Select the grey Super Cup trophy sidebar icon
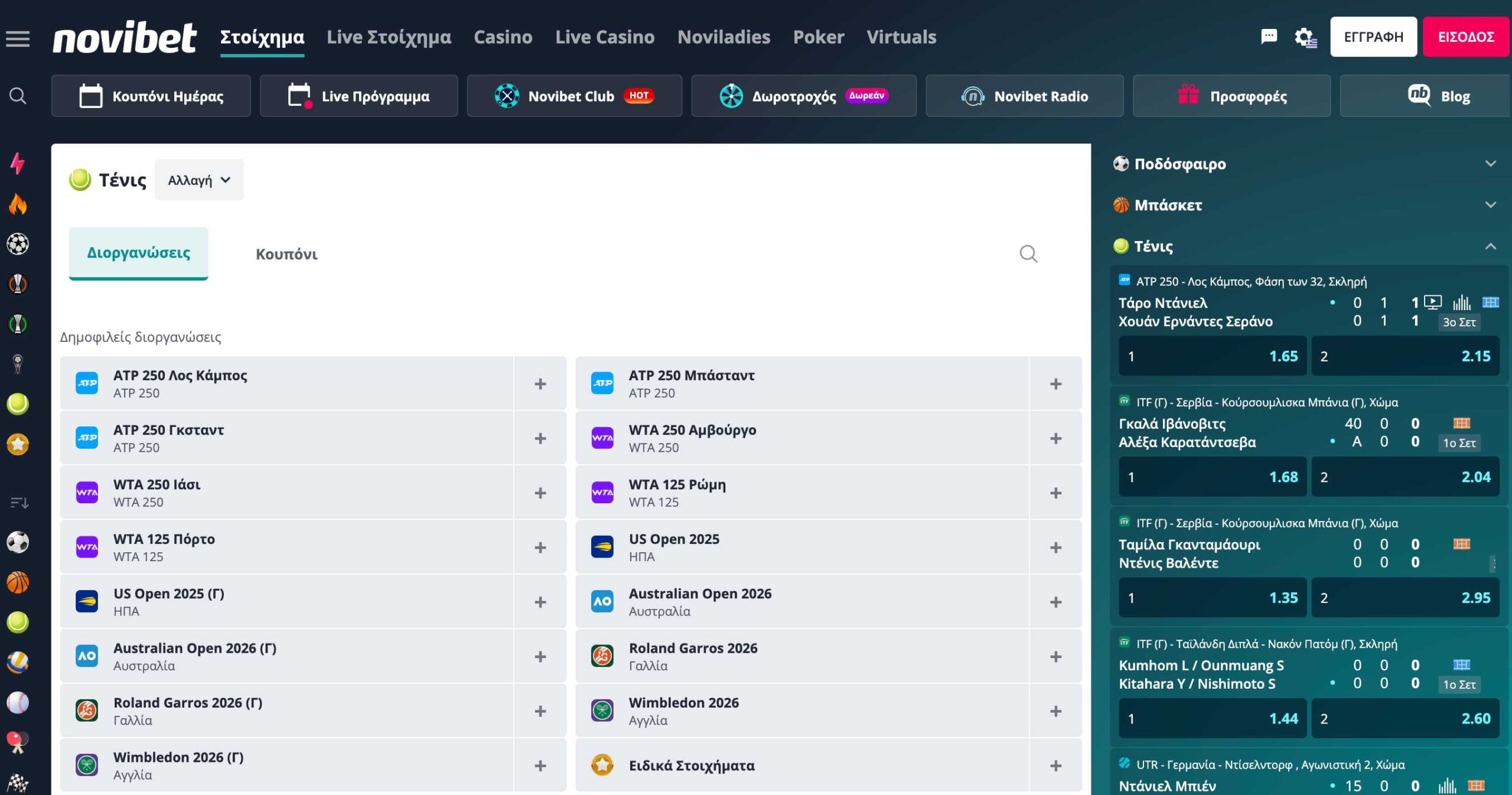 coord(18,364)
